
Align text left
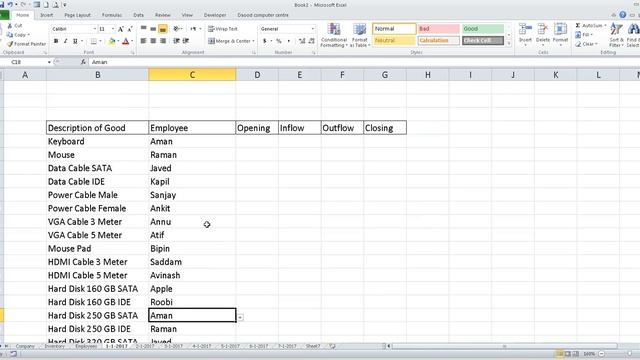[144, 41]
